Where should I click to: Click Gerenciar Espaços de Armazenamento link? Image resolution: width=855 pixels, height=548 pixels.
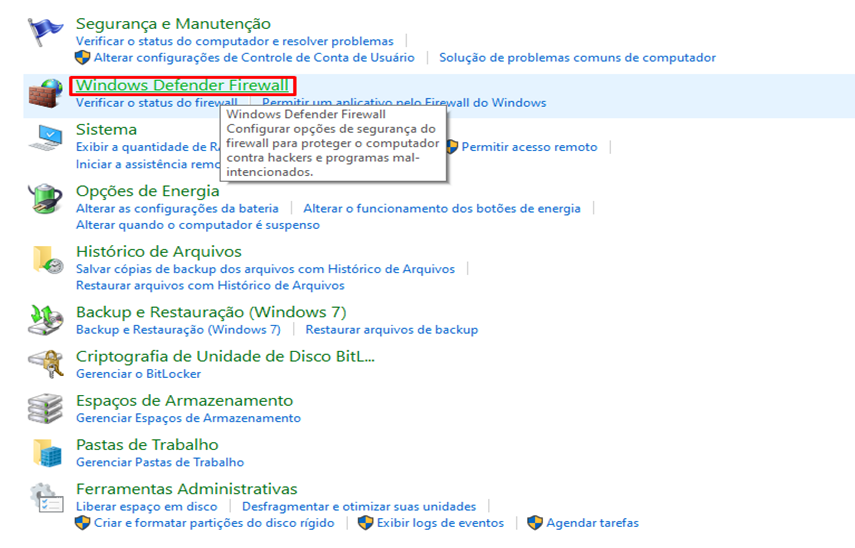[188, 418]
